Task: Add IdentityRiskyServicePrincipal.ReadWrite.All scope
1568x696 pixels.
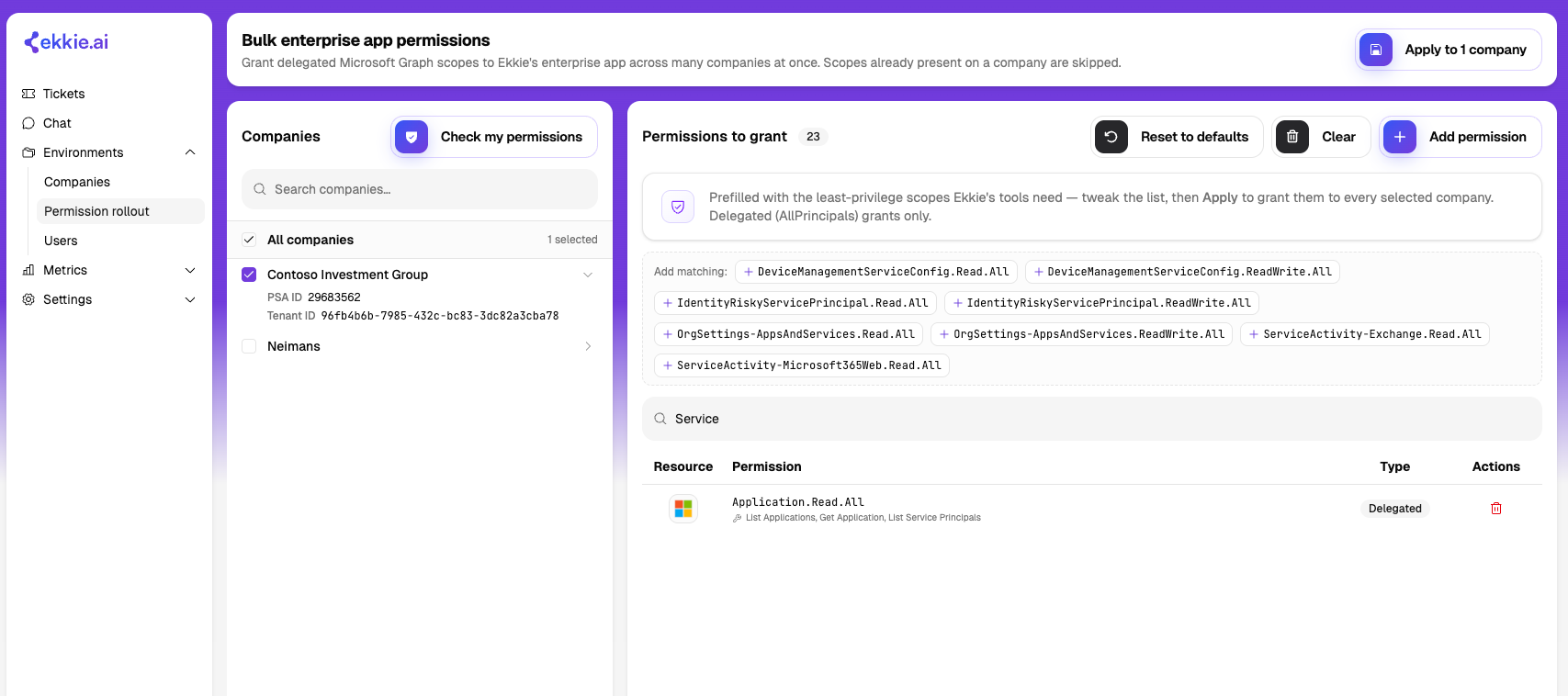Action: point(1101,303)
